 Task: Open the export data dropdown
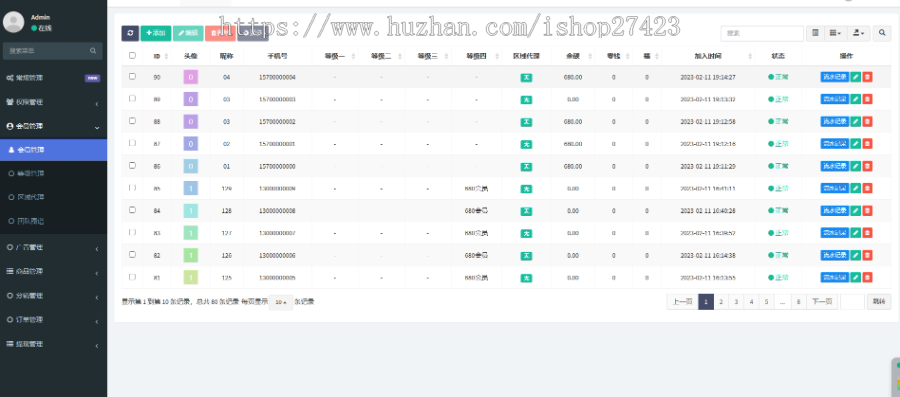pyautogui.click(x=859, y=34)
